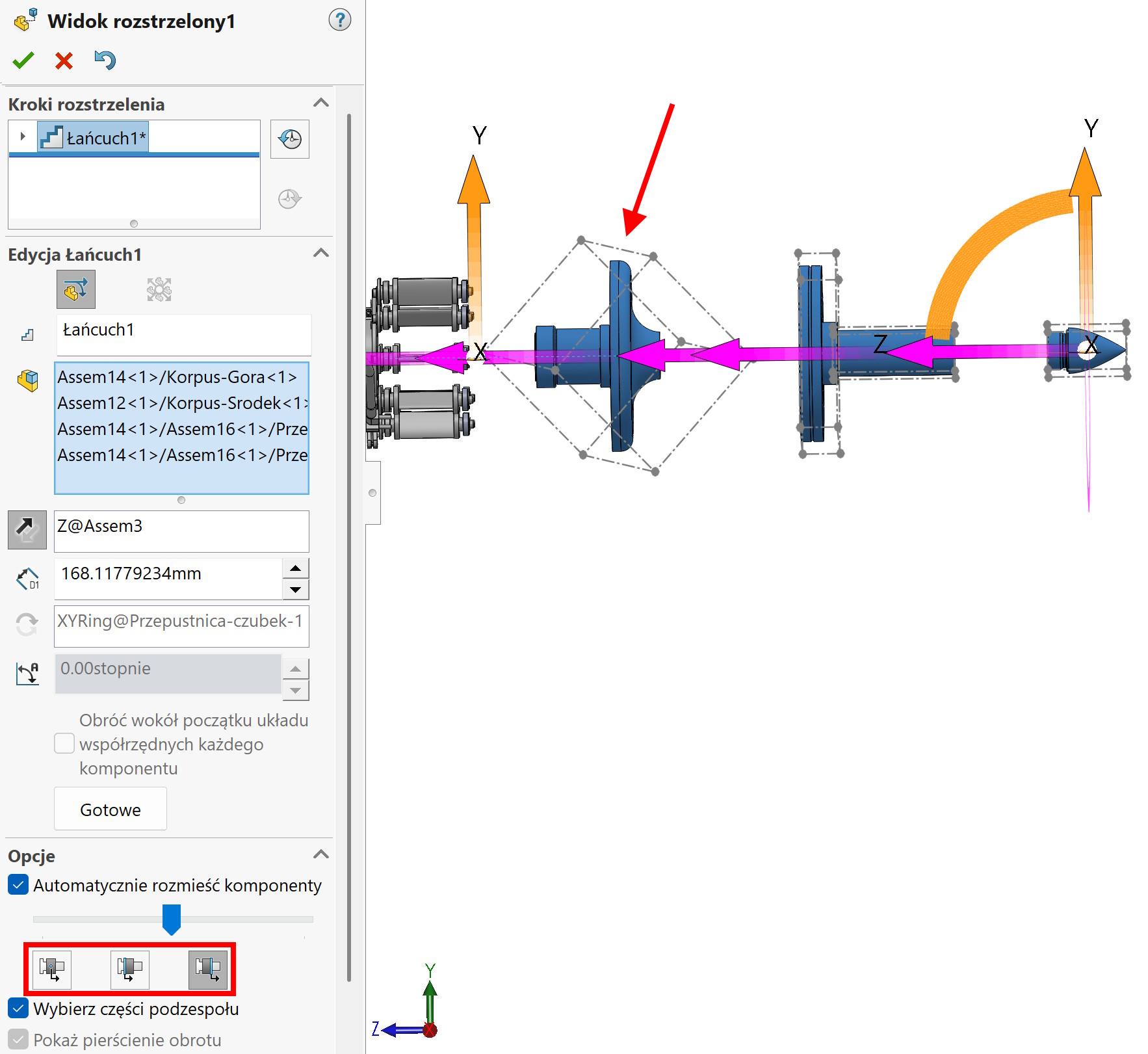Click the reverse direction arrow button
Image resolution: width=1148 pixels, height=1054 pixels.
coord(27,529)
